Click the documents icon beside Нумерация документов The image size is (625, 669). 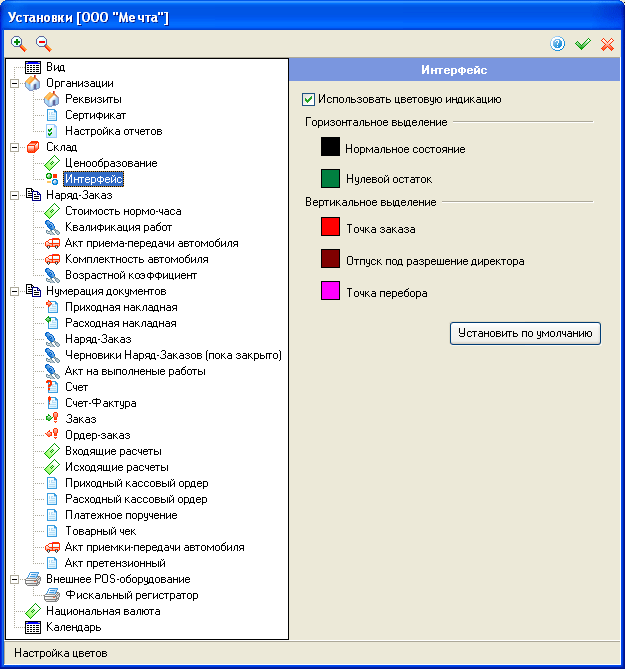click(33, 291)
